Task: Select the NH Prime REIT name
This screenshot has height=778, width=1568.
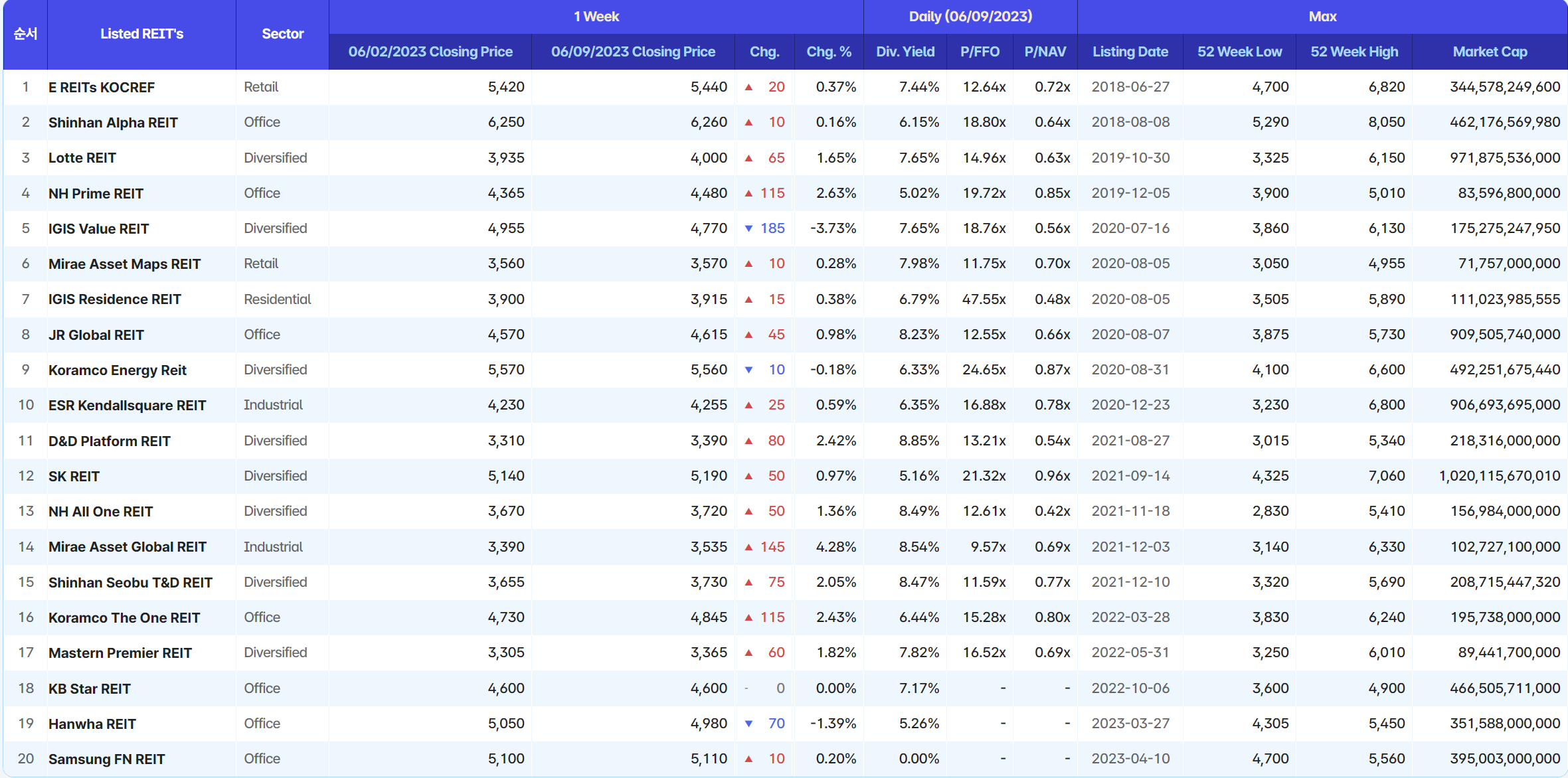Action: pos(96,194)
